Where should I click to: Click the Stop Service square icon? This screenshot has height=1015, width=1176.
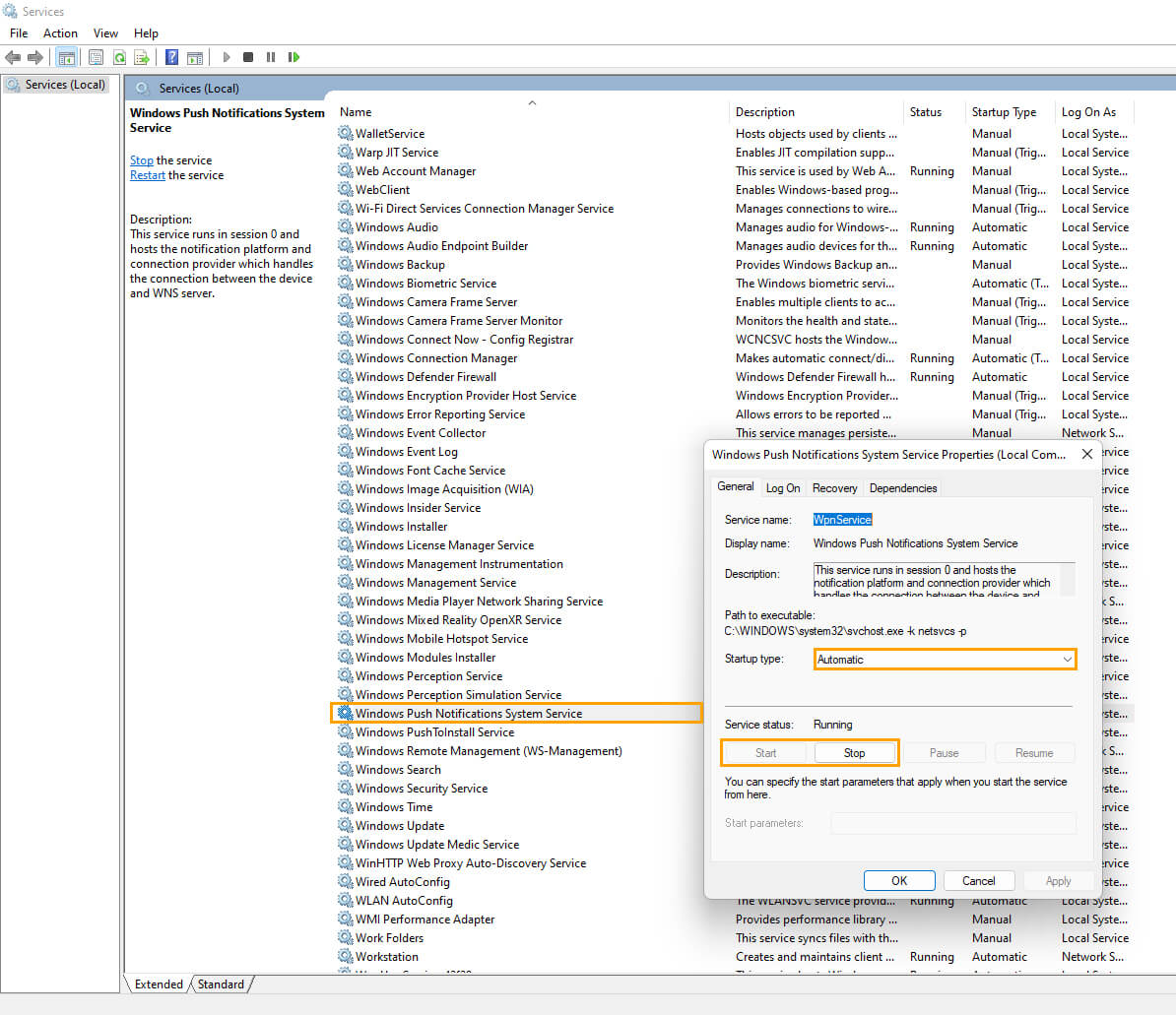[x=248, y=57]
